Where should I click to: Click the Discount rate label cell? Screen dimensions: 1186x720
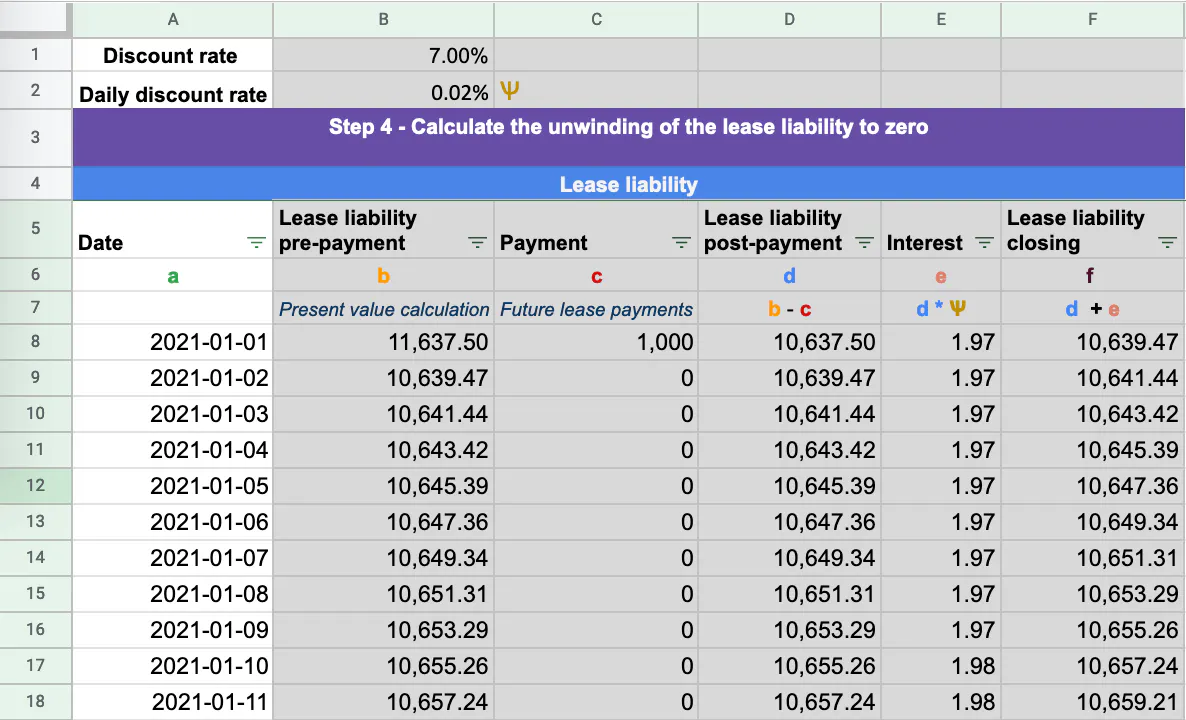(172, 55)
